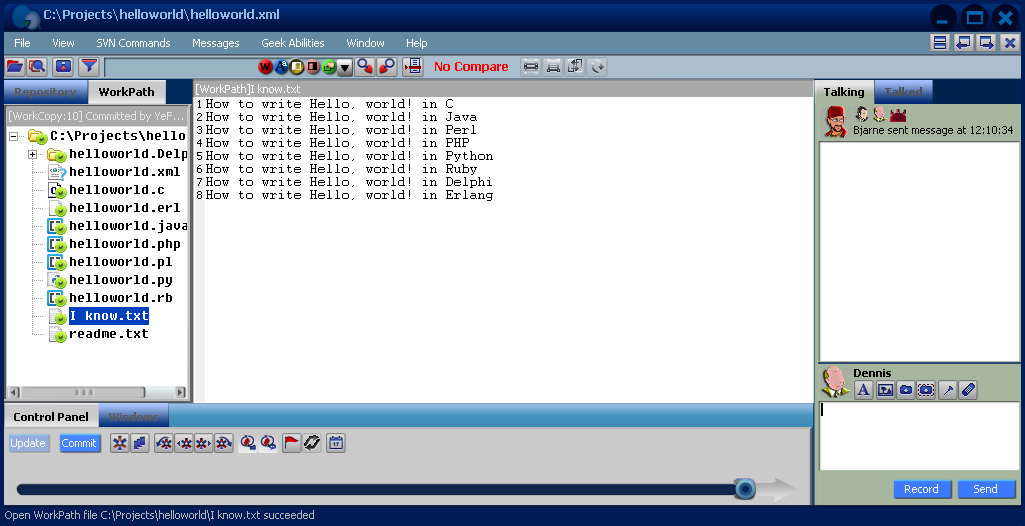1025x526 pixels.
Task: Click the gray circular-arrow refresh icon
Action: pos(597,66)
